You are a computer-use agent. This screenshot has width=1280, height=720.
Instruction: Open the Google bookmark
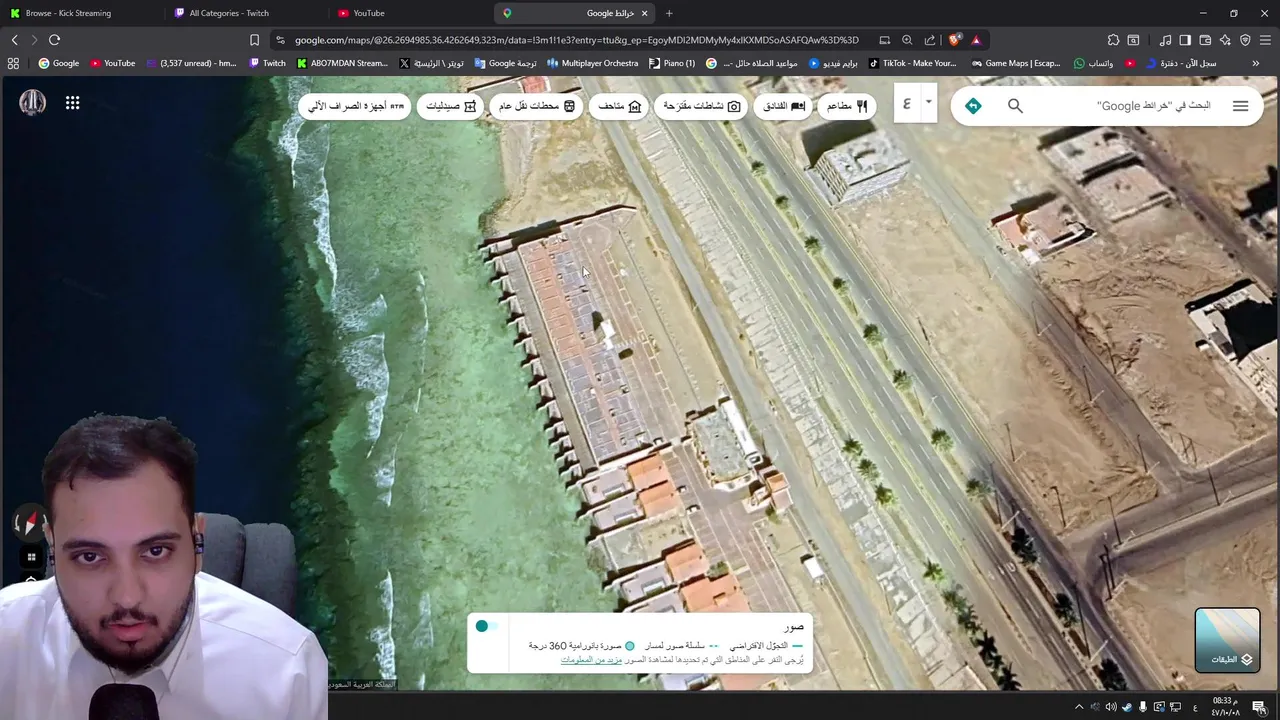point(59,63)
